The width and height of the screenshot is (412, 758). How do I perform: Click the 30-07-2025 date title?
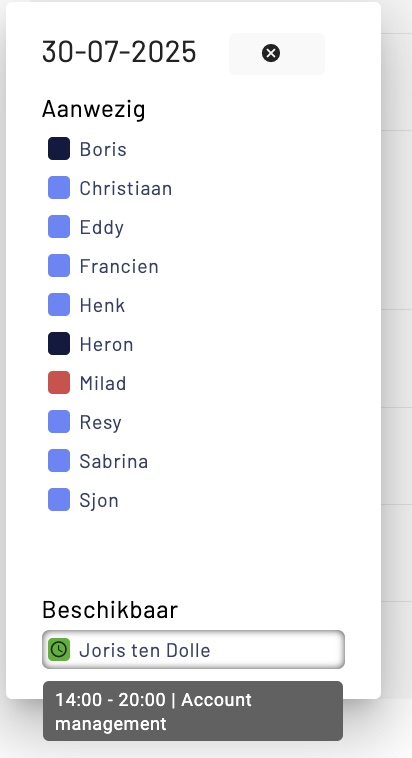(x=119, y=52)
